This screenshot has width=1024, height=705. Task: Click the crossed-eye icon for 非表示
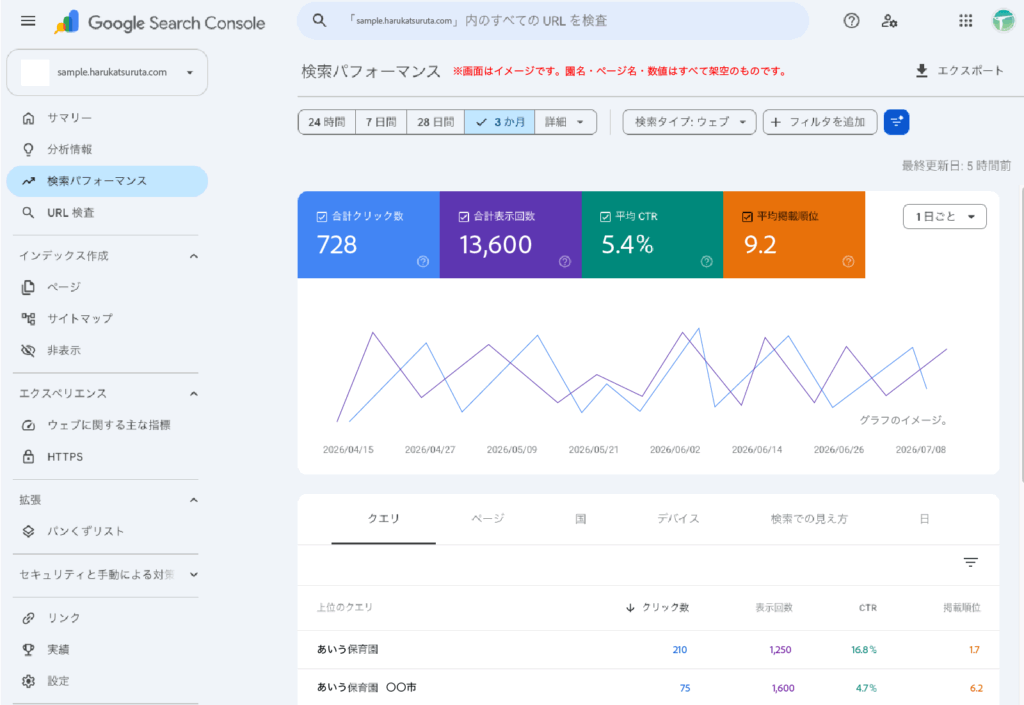[x=28, y=351]
